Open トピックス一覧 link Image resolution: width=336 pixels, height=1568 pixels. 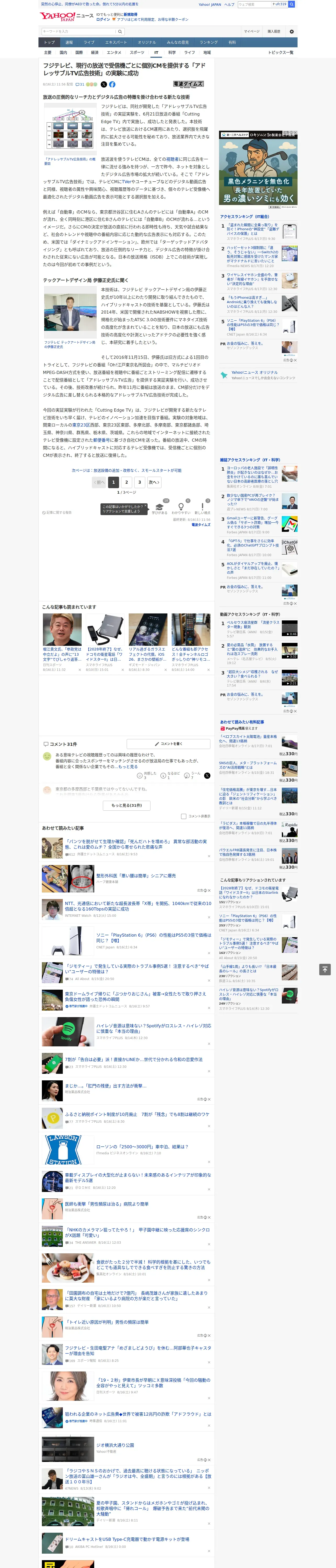tap(281, 52)
